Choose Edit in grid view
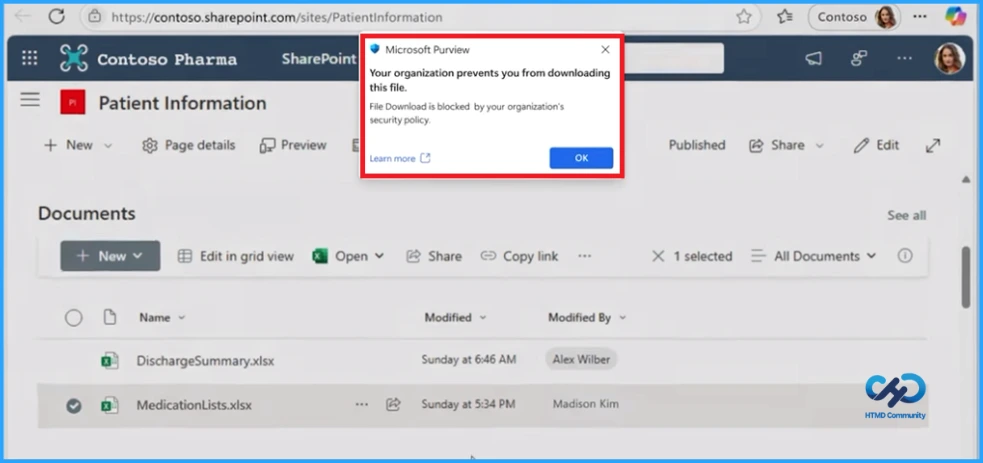983x463 pixels. click(235, 256)
